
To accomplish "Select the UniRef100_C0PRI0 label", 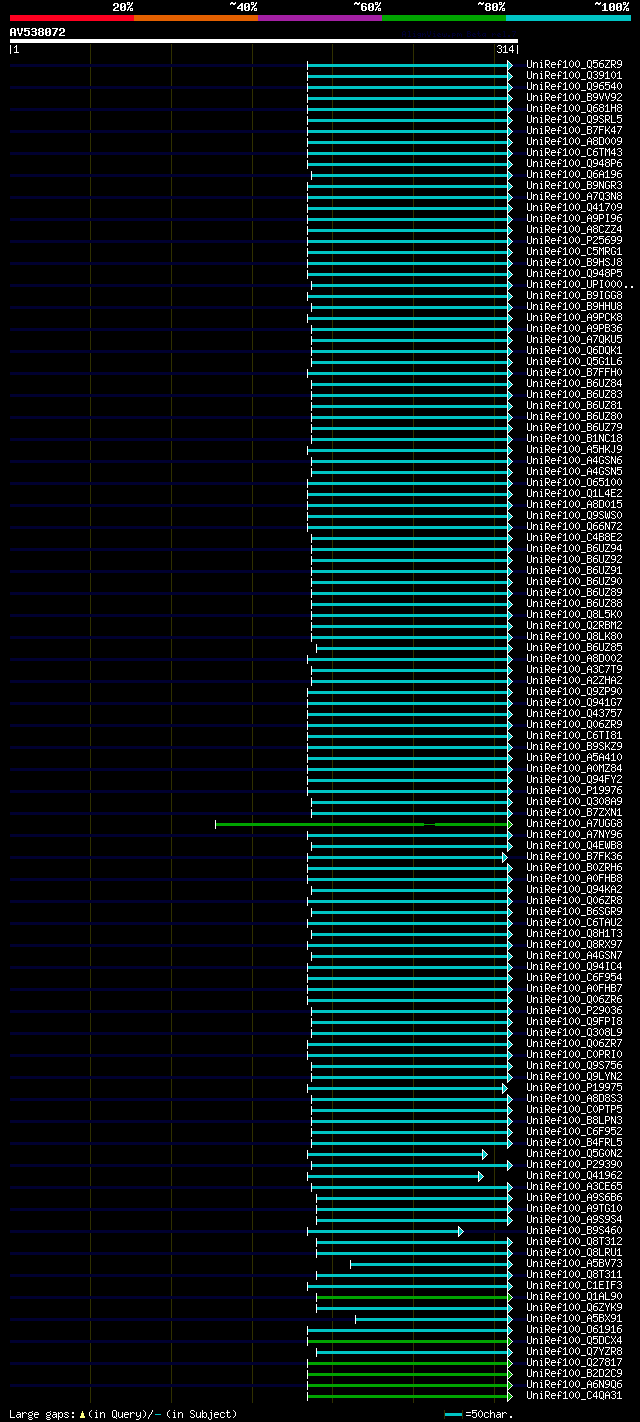I will [x=574, y=1054].
